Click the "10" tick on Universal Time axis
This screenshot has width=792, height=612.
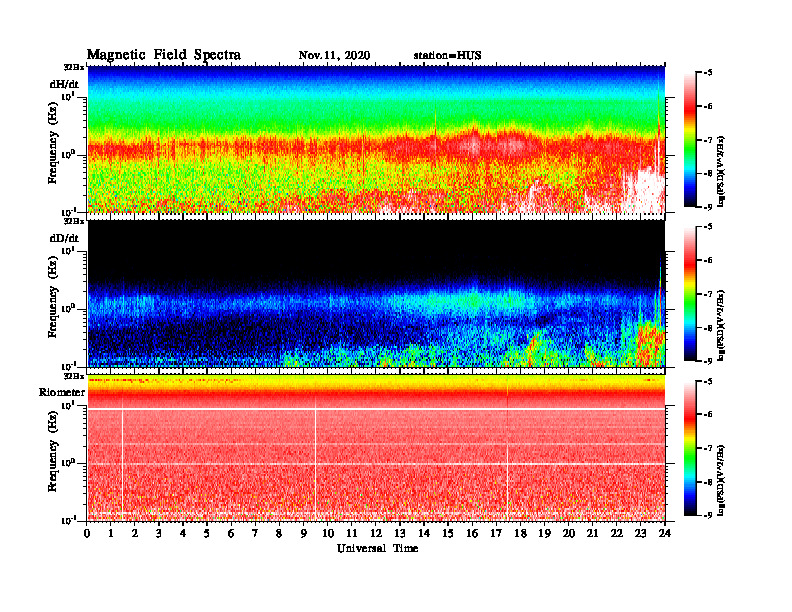[328, 534]
